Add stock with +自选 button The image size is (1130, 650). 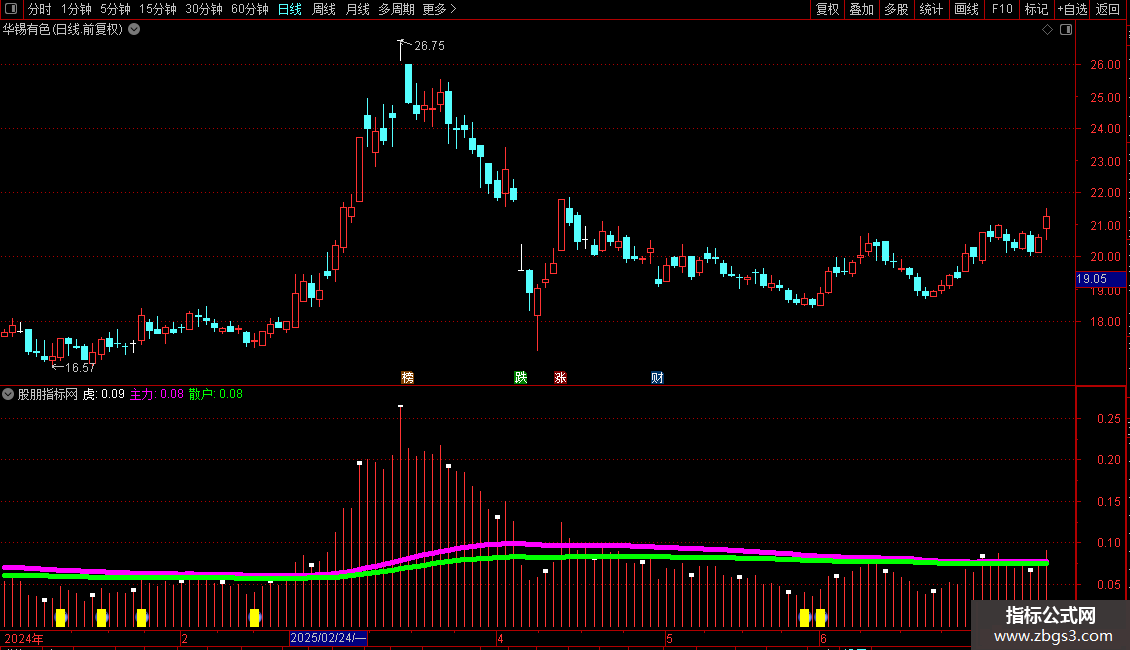click(x=1072, y=9)
